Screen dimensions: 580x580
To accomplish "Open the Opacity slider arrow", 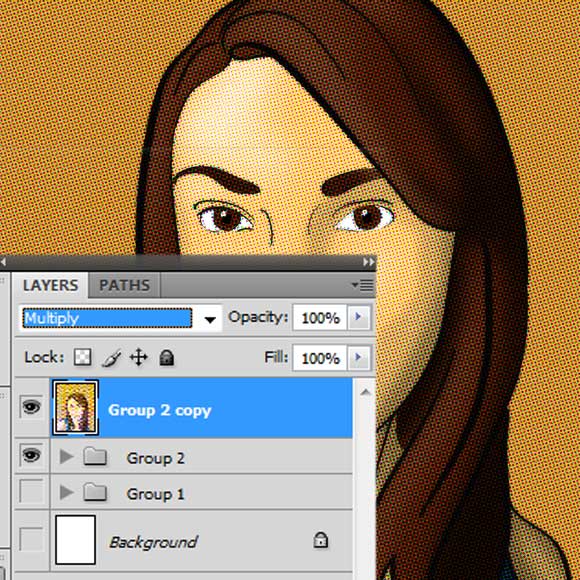I will click(358, 317).
